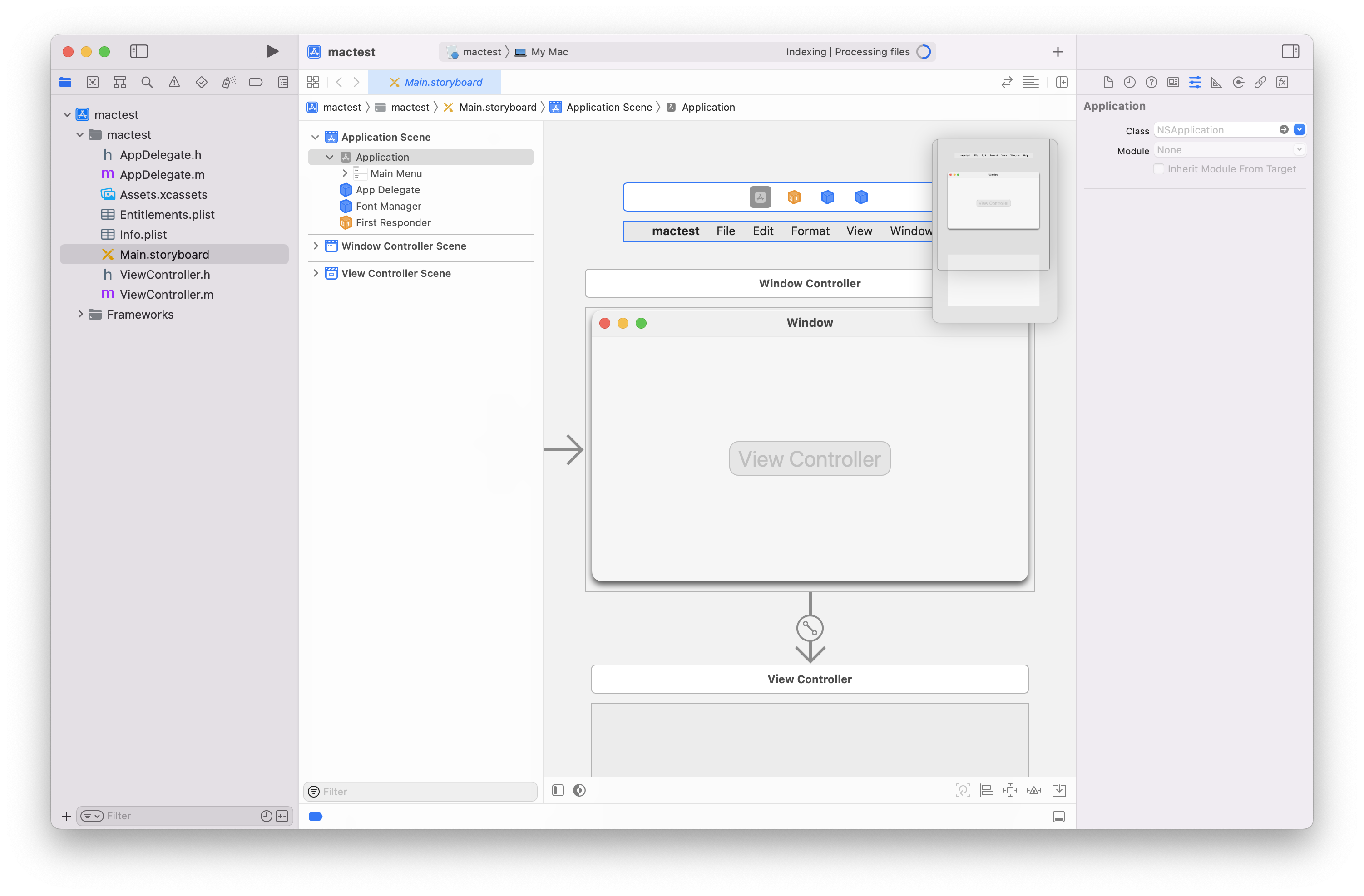Show the Connections inspector
The width and height of the screenshot is (1364, 896).
(x=1239, y=83)
